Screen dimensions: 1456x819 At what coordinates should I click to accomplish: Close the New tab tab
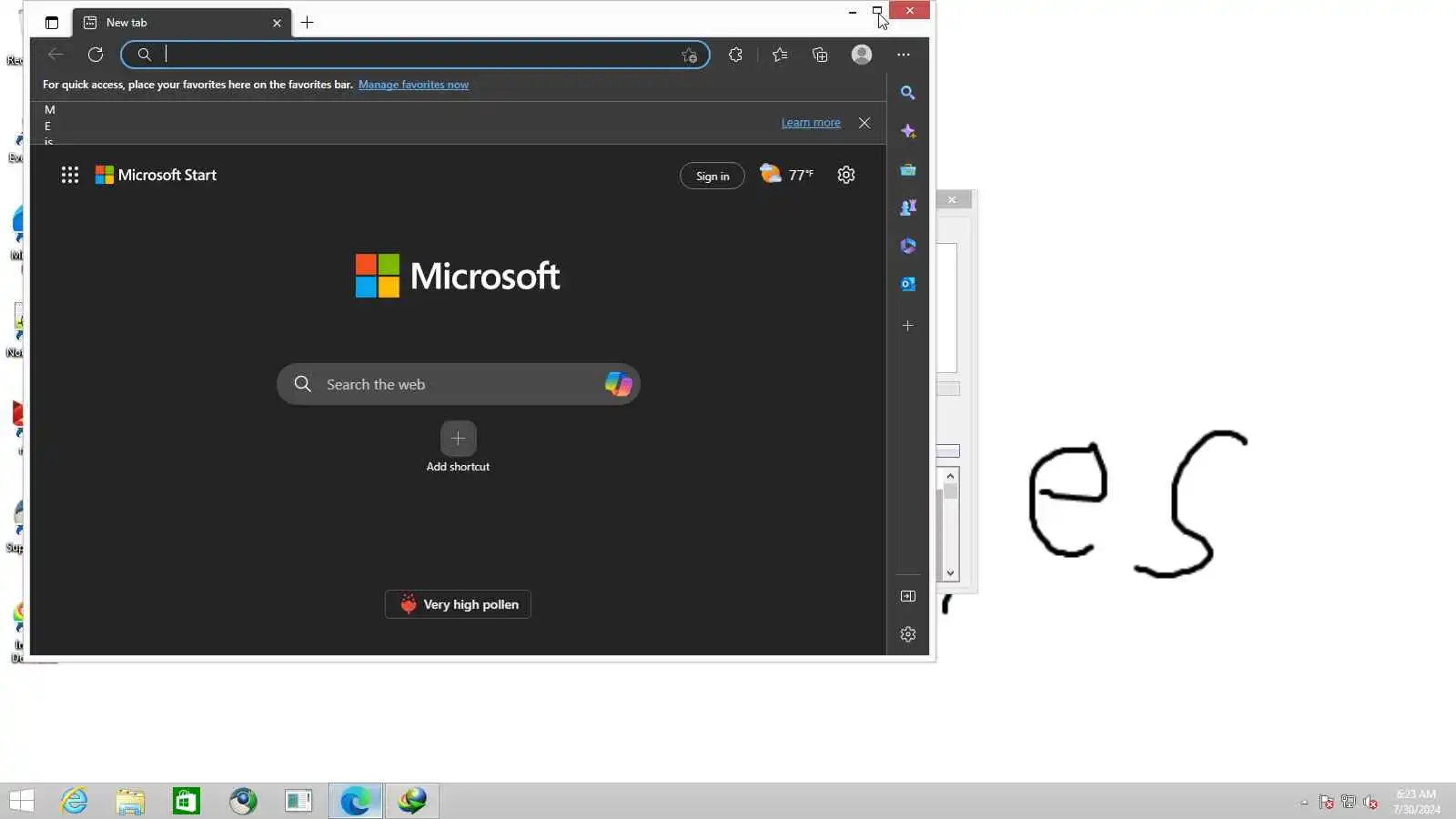tap(277, 23)
